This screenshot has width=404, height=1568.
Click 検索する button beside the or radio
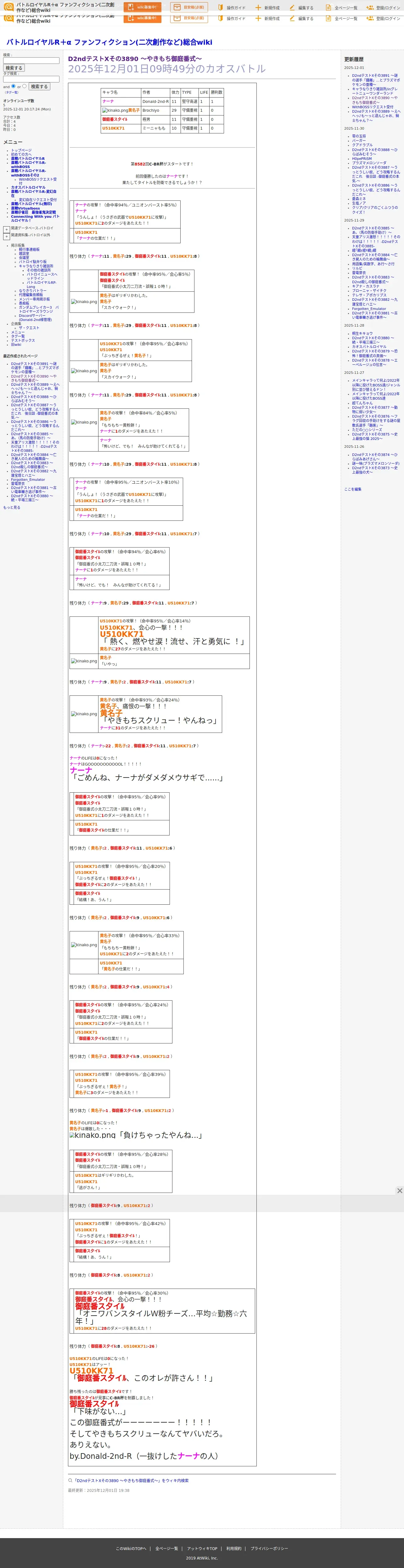(39, 87)
